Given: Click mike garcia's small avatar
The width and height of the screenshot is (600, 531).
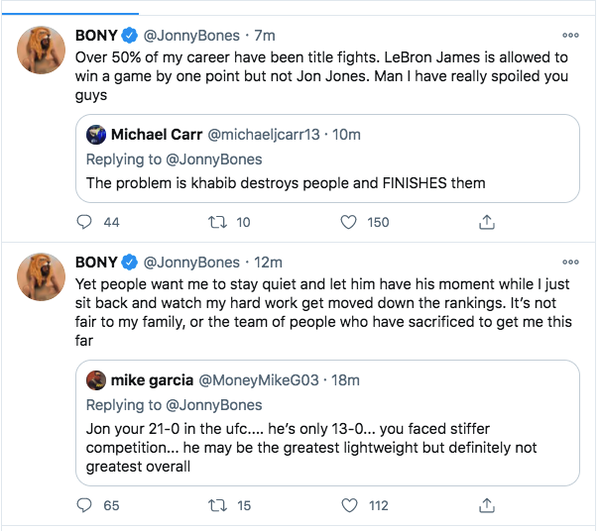Looking at the screenshot, I should pyautogui.click(x=96, y=380).
